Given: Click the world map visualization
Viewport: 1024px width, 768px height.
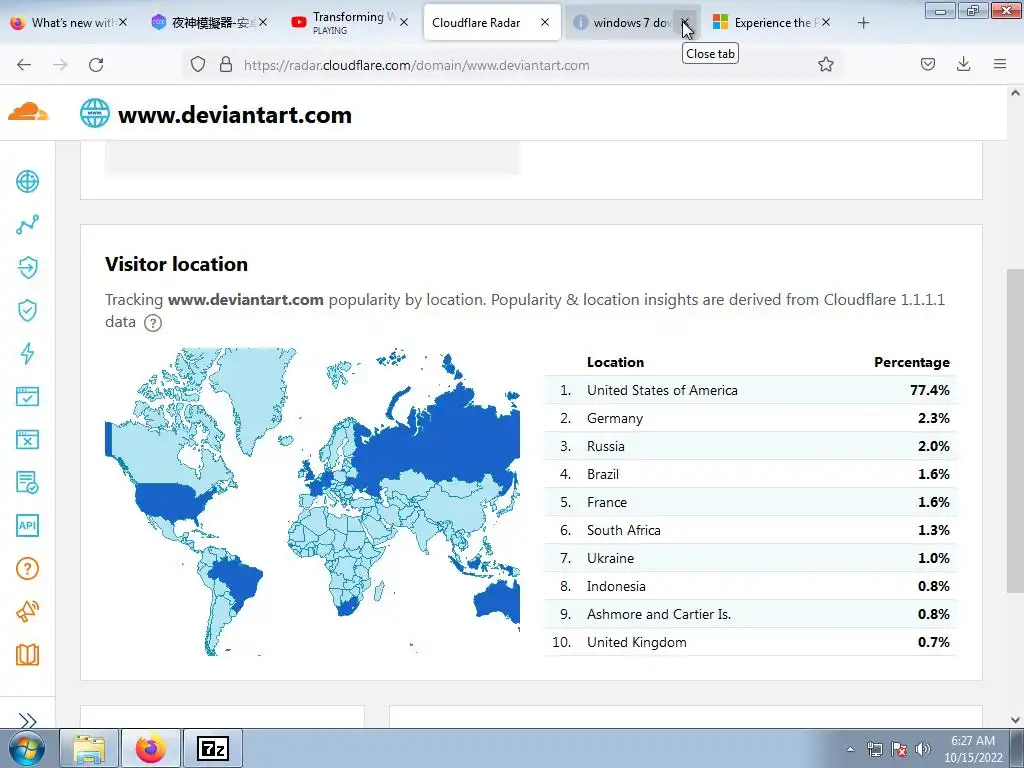Looking at the screenshot, I should [312, 502].
